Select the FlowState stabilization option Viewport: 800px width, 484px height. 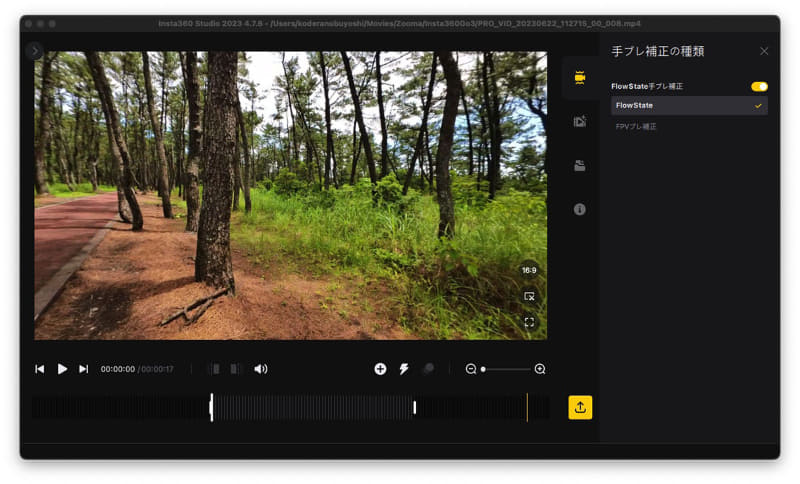689,106
